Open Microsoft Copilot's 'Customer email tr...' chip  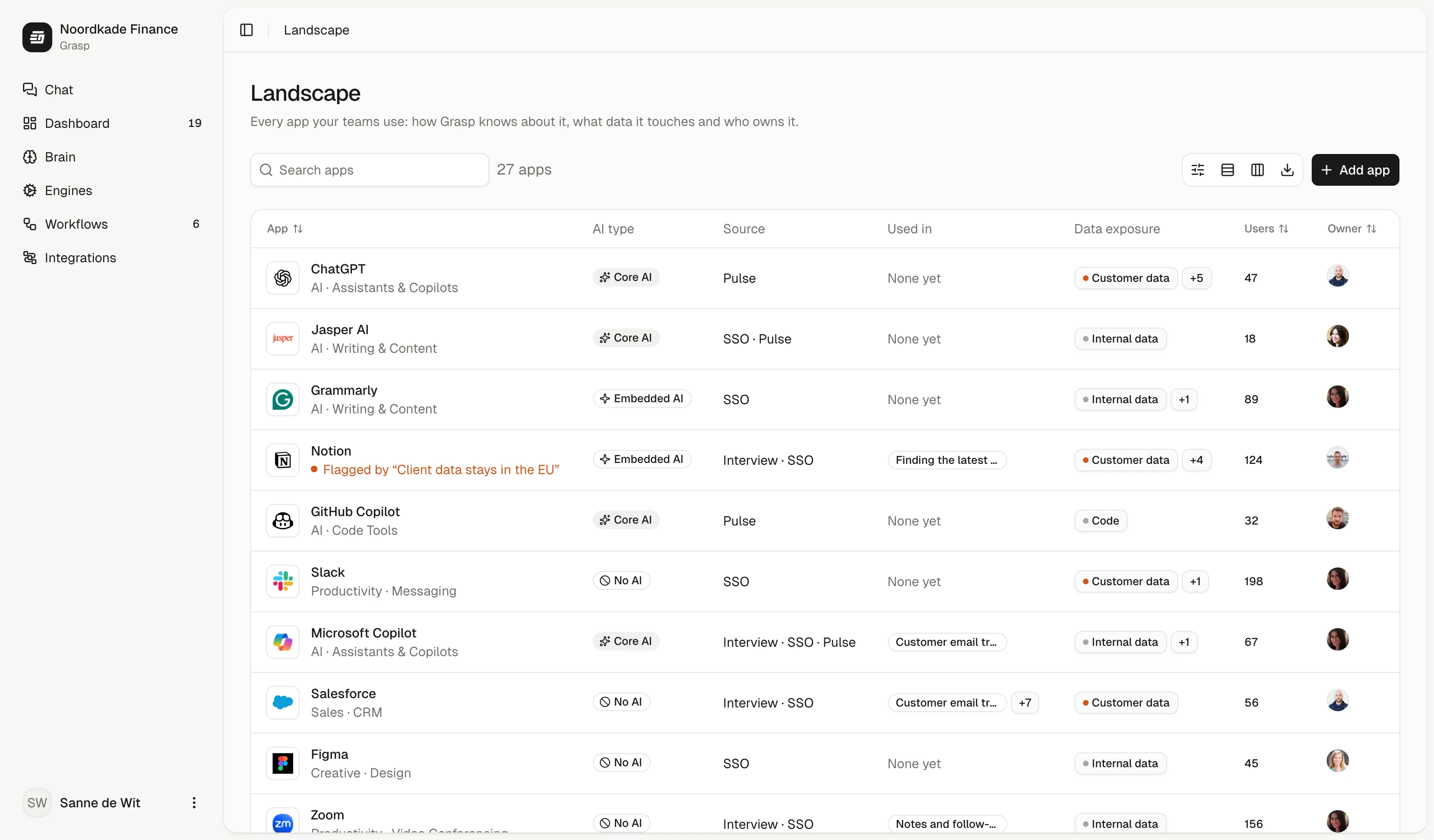coord(947,642)
